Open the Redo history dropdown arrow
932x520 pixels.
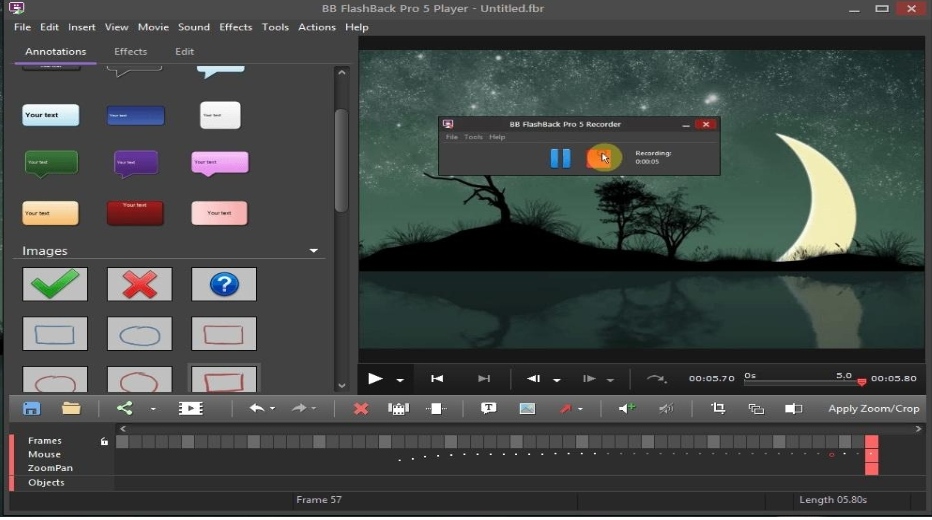click(314, 409)
